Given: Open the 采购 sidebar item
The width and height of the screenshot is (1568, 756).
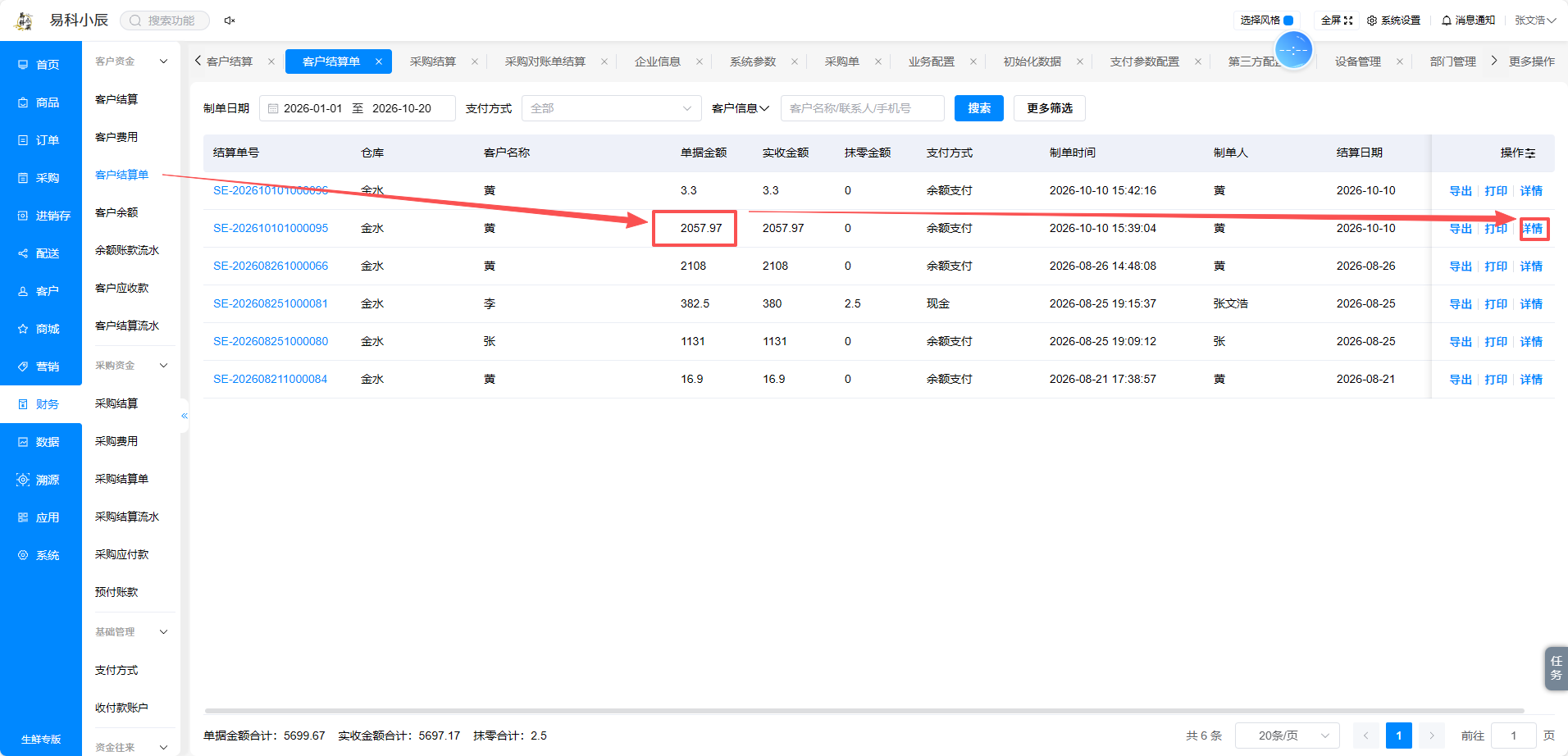Looking at the screenshot, I should click(x=40, y=178).
